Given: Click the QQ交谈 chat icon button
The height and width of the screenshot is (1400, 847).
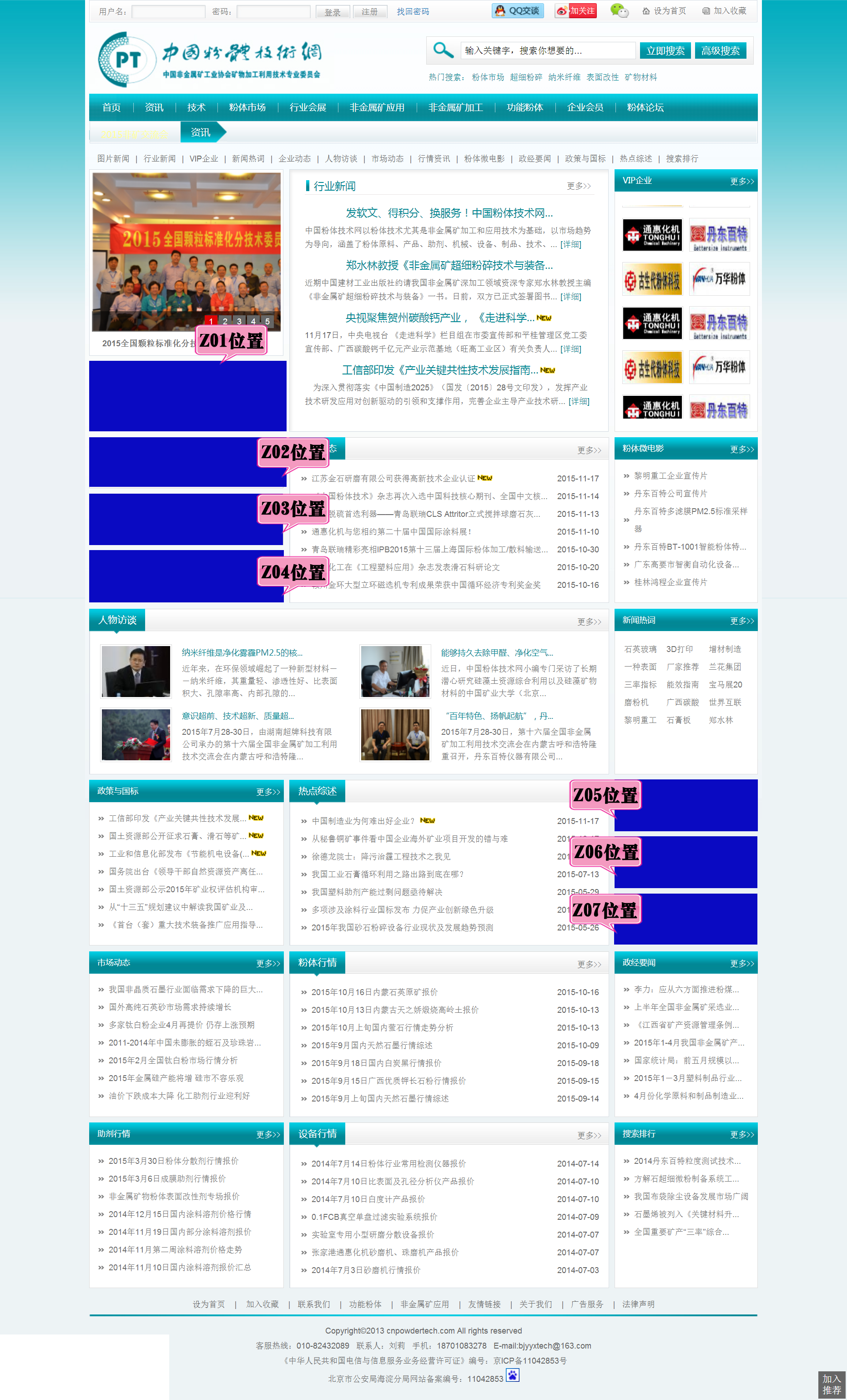Looking at the screenshot, I should pos(518,11).
